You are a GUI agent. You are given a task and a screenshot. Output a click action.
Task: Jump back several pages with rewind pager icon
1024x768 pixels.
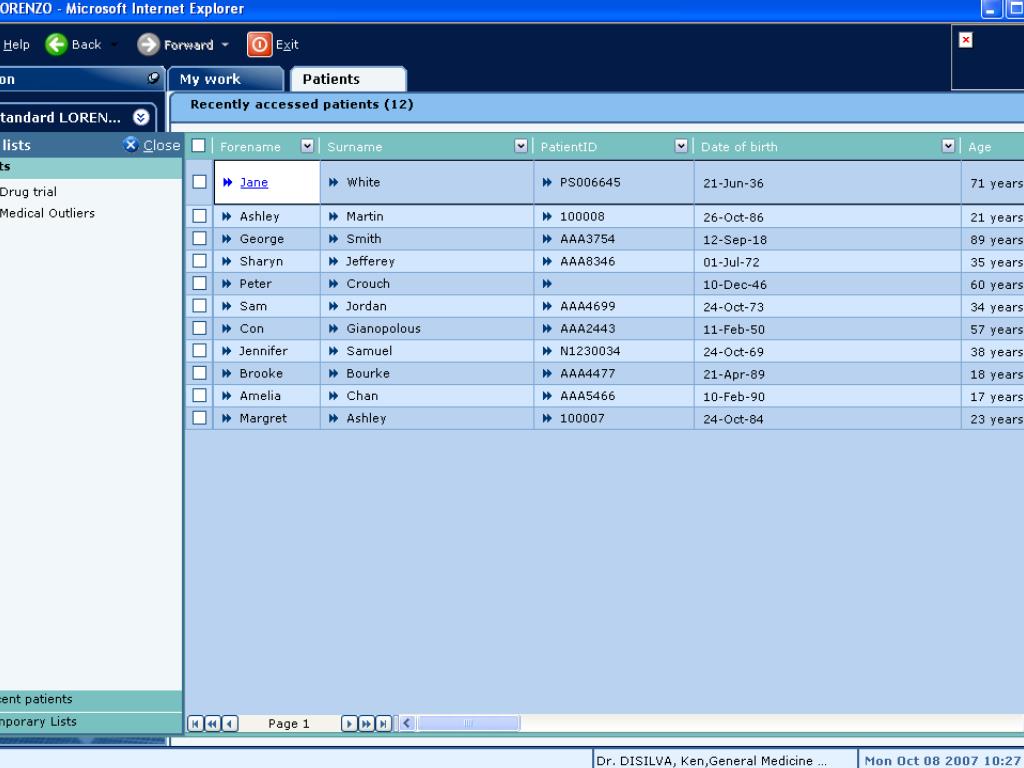[212, 723]
